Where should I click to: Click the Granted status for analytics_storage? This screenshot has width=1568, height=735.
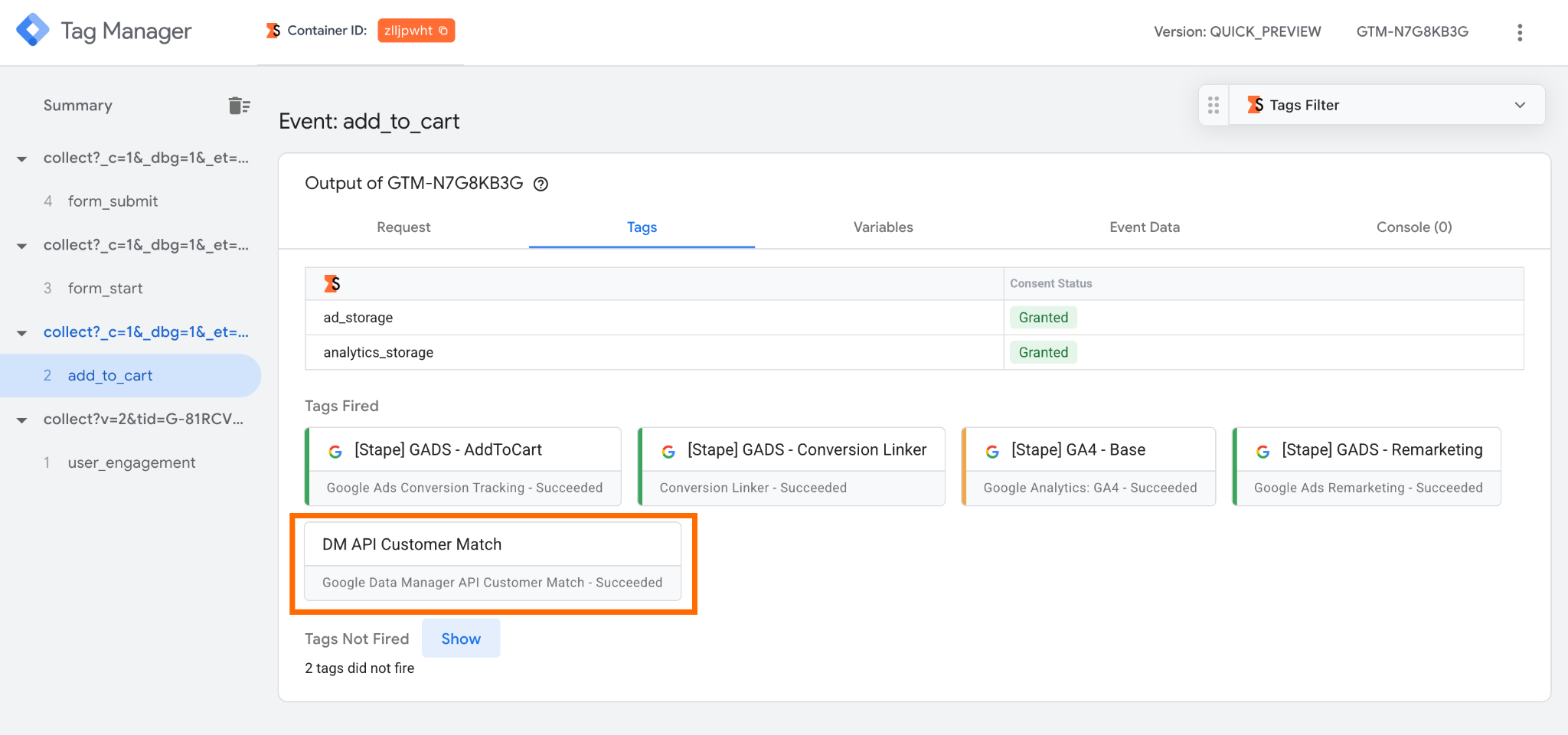1043,352
